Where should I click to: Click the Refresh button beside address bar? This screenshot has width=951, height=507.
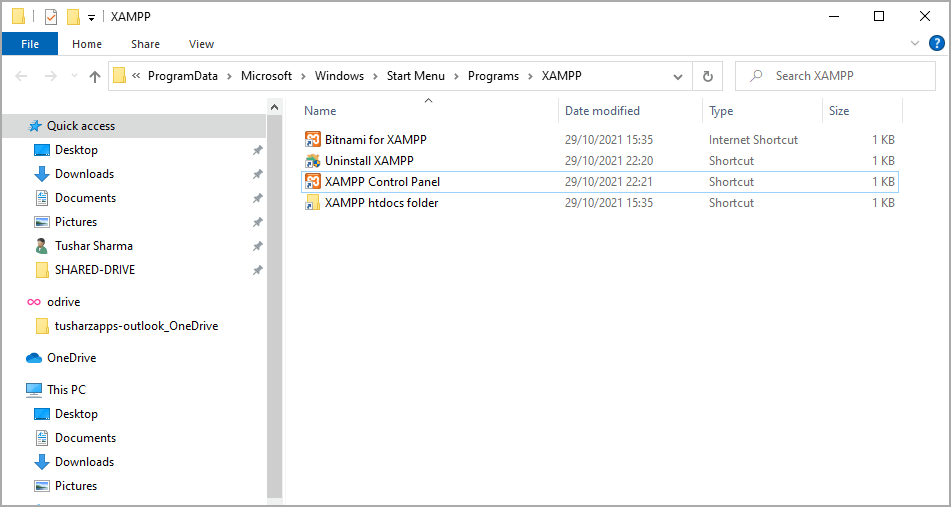(x=708, y=76)
